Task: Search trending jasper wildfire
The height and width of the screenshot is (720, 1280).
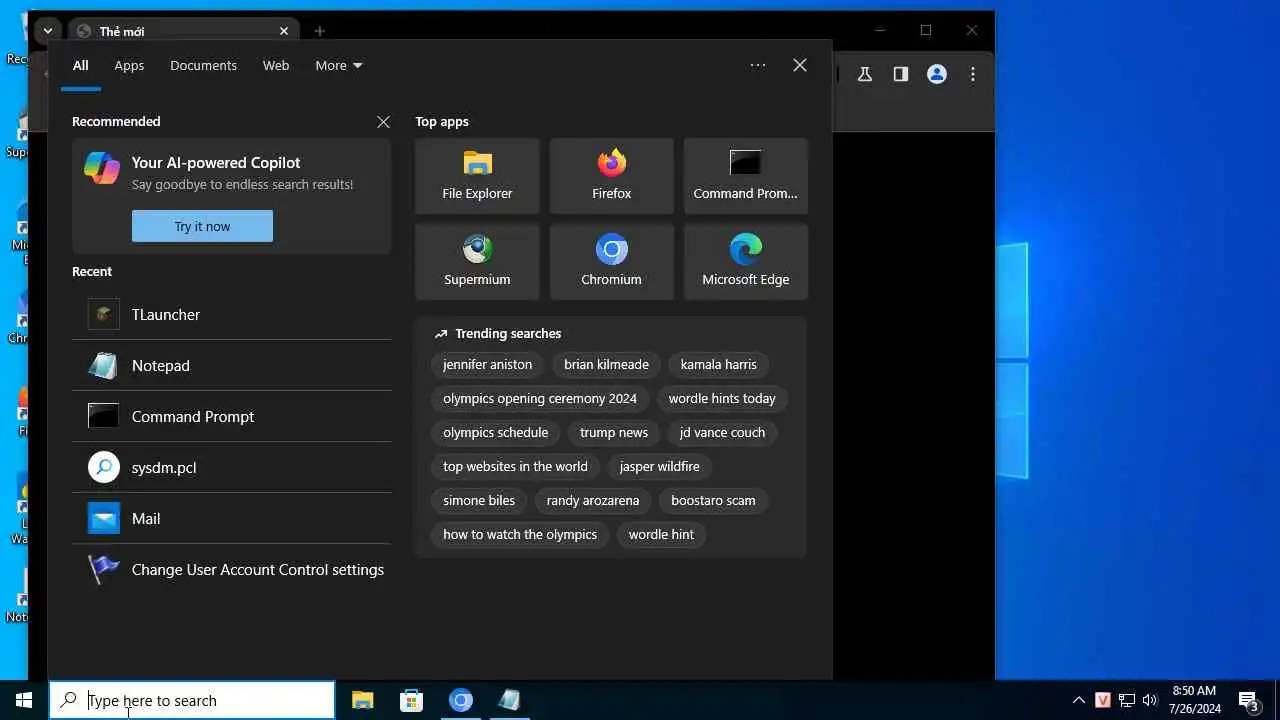Action: tap(659, 466)
